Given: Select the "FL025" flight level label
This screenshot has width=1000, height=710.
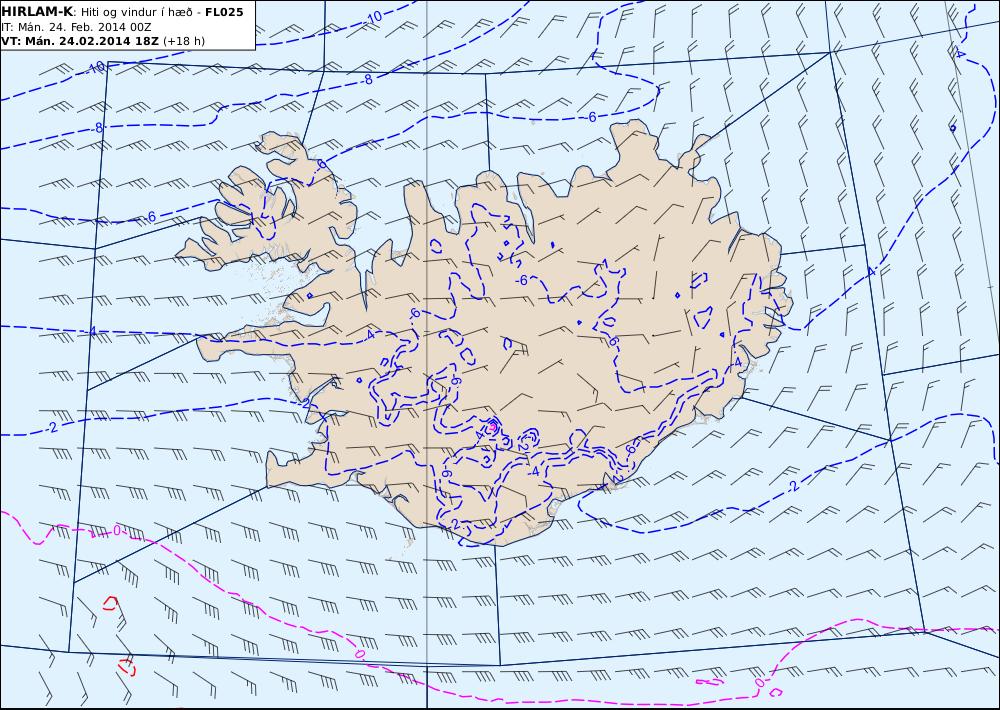Looking at the screenshot, I should click(224, 12).
